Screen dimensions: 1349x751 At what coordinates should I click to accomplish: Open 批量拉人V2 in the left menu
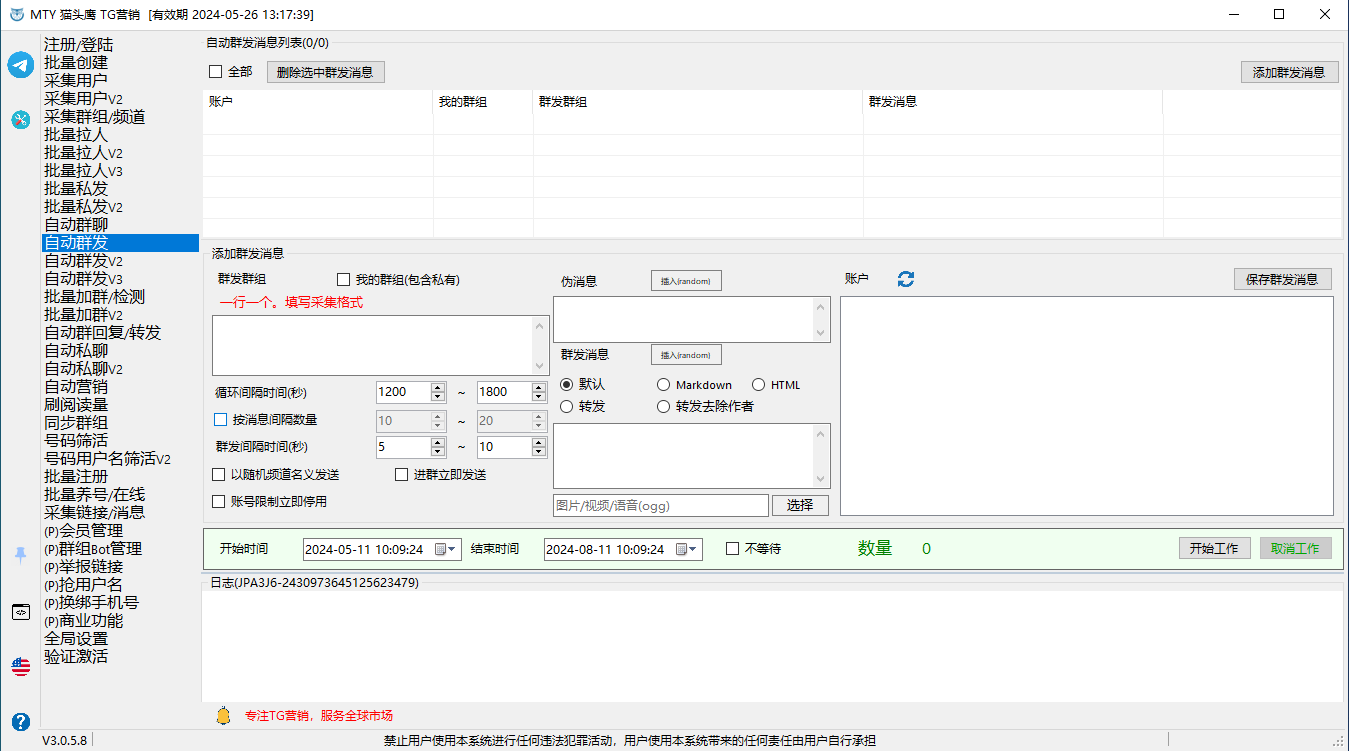pos(83,153)
